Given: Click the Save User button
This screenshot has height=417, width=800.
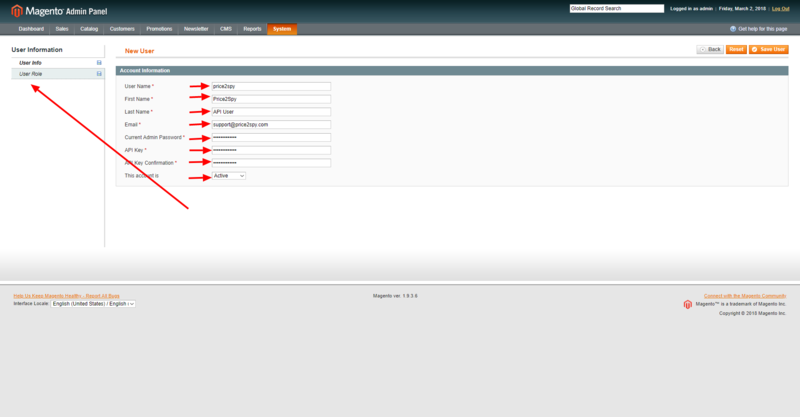Looking at the screenshot, I should click(x=768, y=50).
